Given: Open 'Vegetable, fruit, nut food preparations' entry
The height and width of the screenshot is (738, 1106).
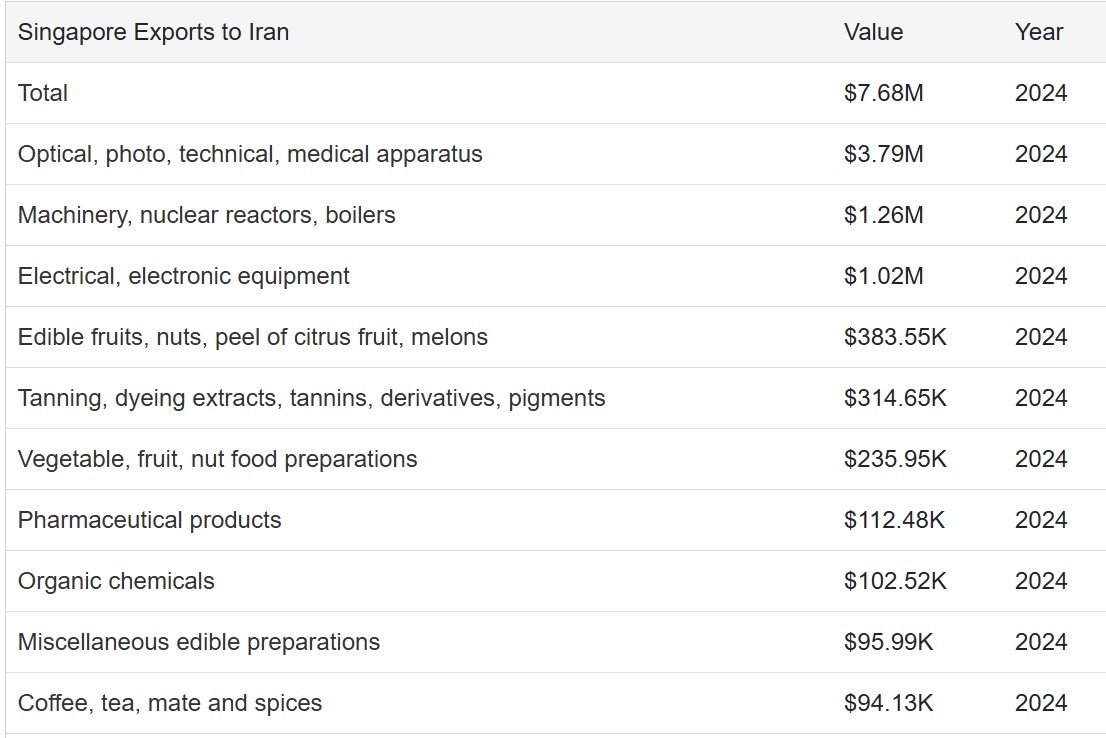Looking at the screenshot, I should 217,459.
